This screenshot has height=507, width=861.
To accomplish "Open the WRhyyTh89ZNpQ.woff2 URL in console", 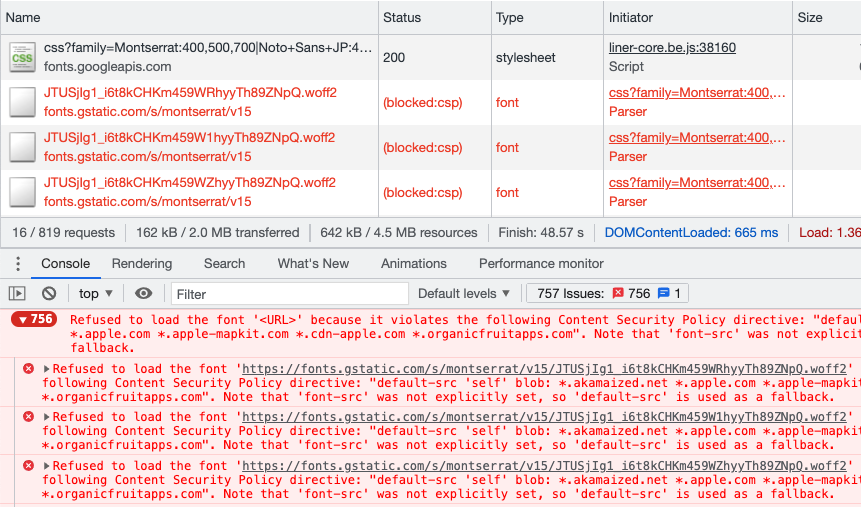I will [544, 369].
